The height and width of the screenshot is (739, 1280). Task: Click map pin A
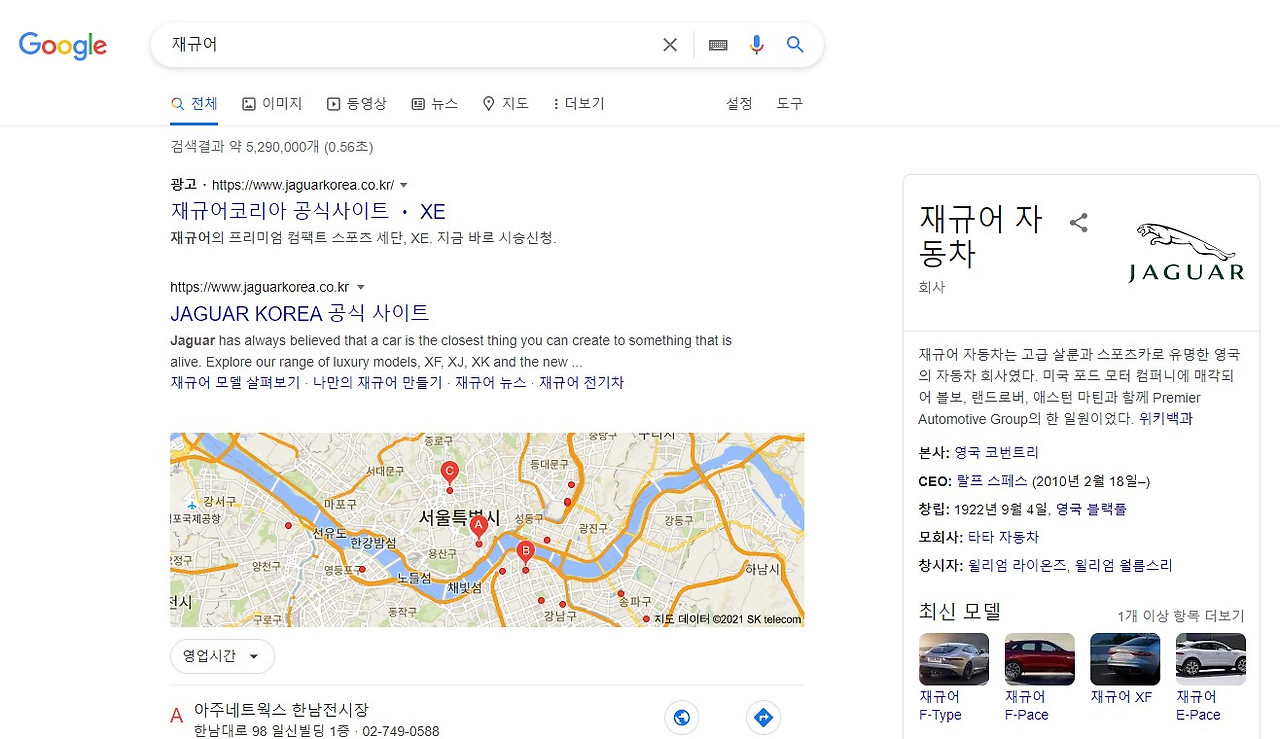479,527
